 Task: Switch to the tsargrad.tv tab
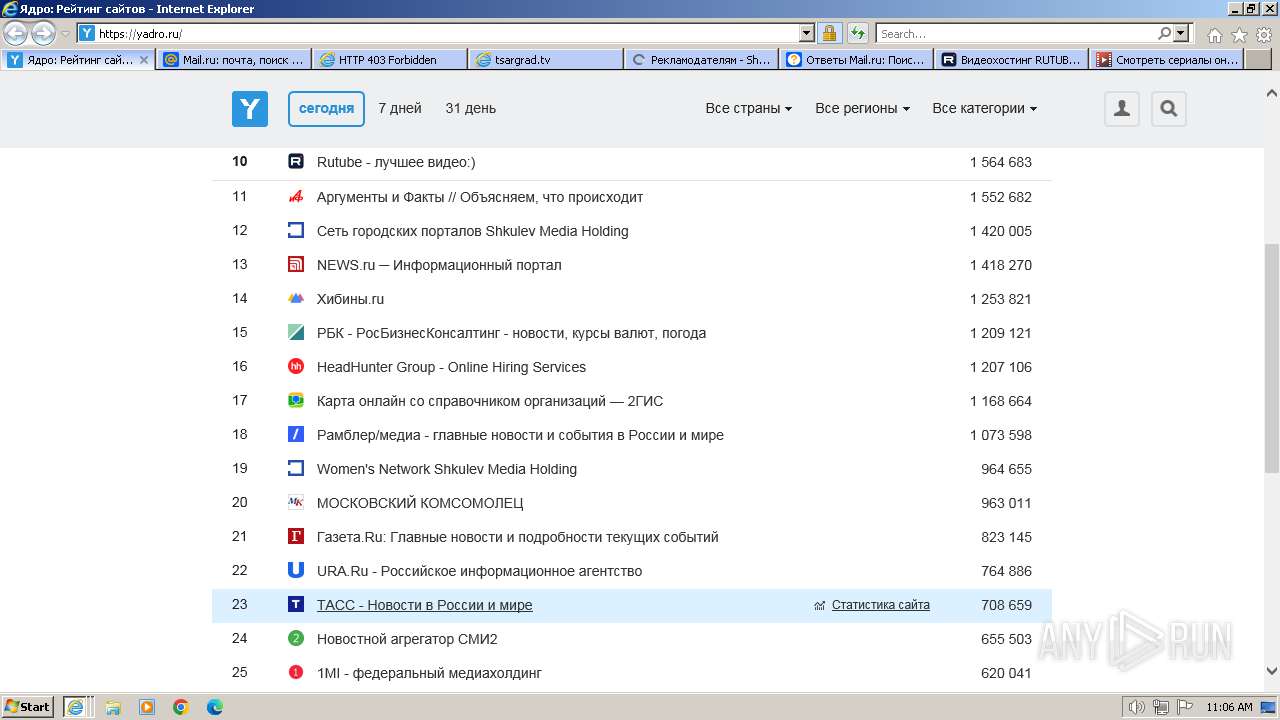pyautogui.click(x=545, y=60)
